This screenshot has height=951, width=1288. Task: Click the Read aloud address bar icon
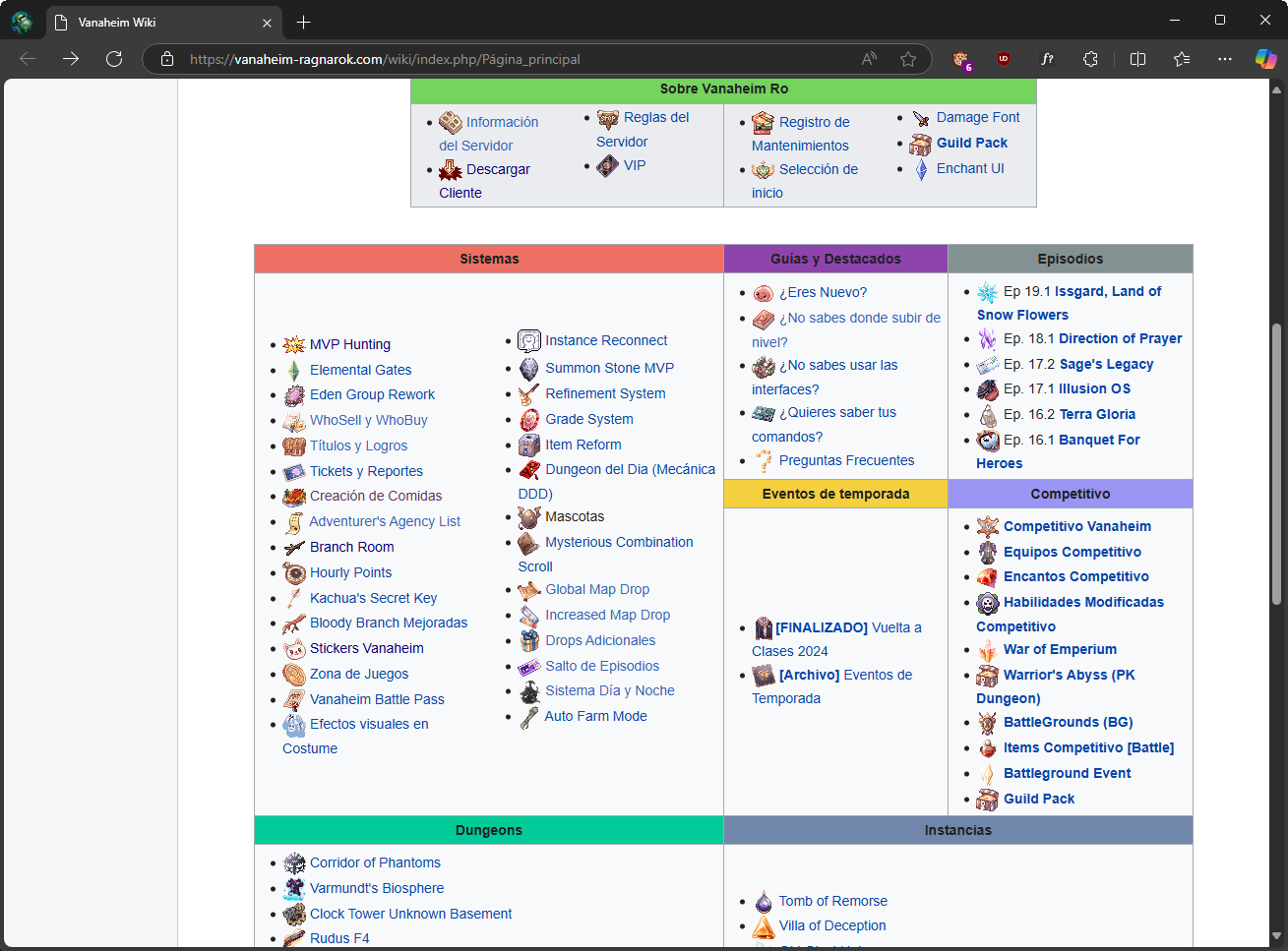[x=869, y=59]
